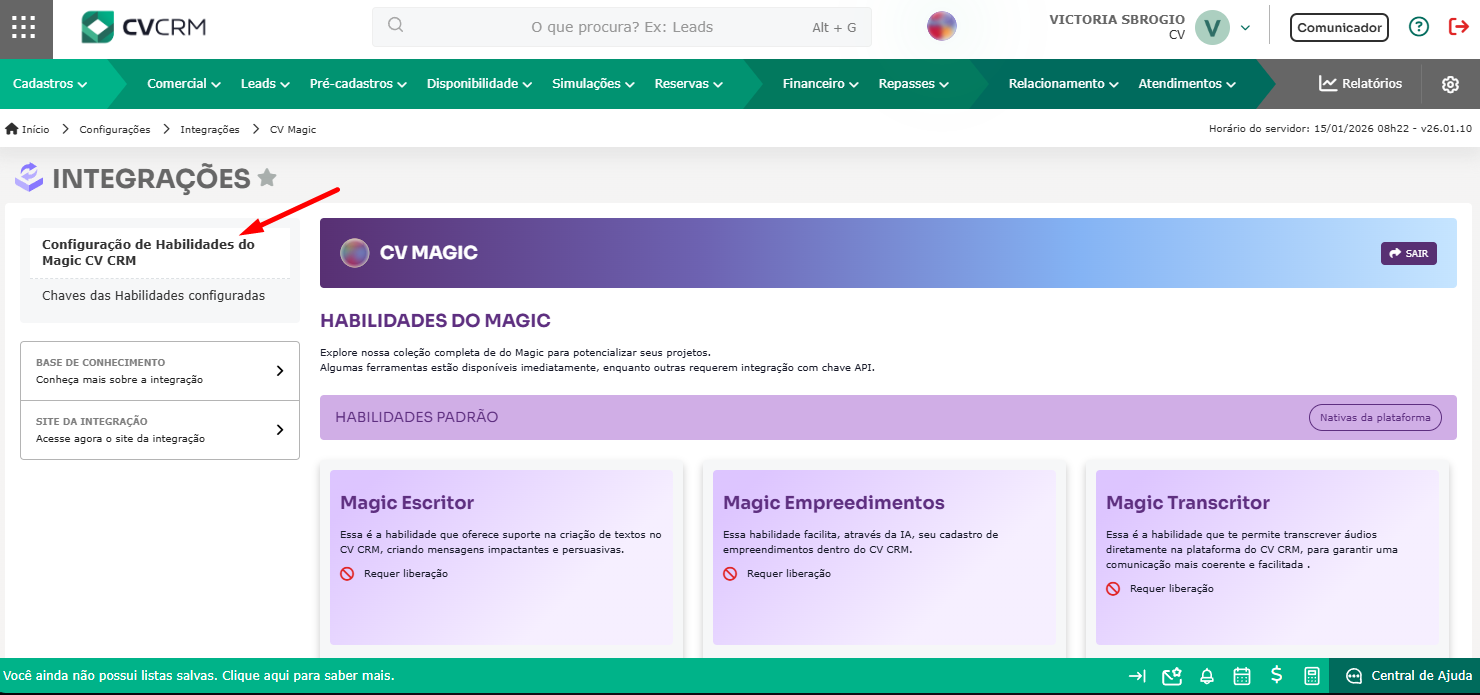
Task: Open the calculator icon
Action: click(x=1312, y=676)
